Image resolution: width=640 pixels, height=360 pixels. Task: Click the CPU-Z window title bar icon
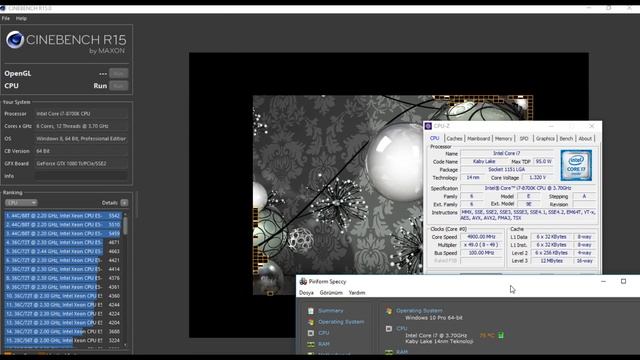click(428, 126)
